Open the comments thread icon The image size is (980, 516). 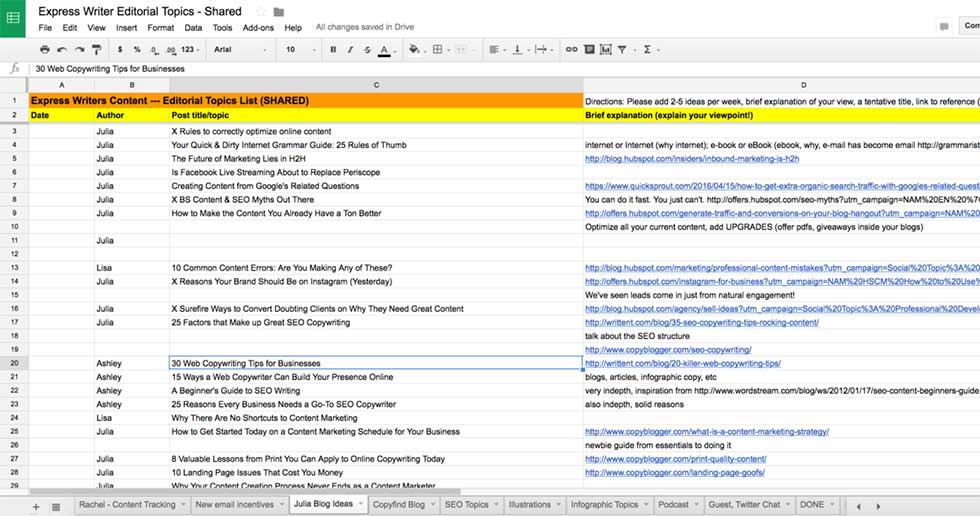pos(944,26)
